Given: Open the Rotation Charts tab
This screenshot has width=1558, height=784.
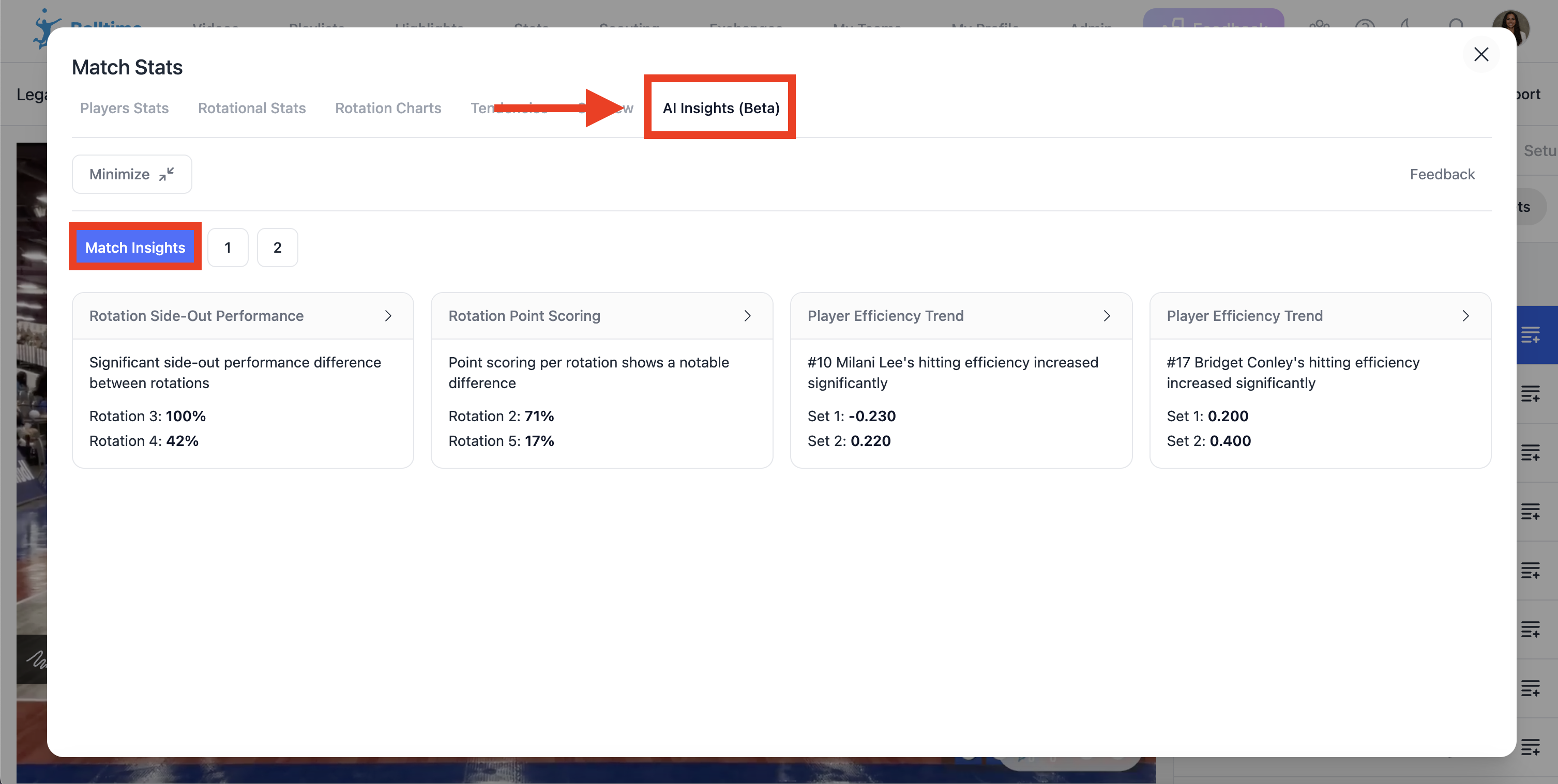Looking at the screenshot, I should click(x=388, y=108).
